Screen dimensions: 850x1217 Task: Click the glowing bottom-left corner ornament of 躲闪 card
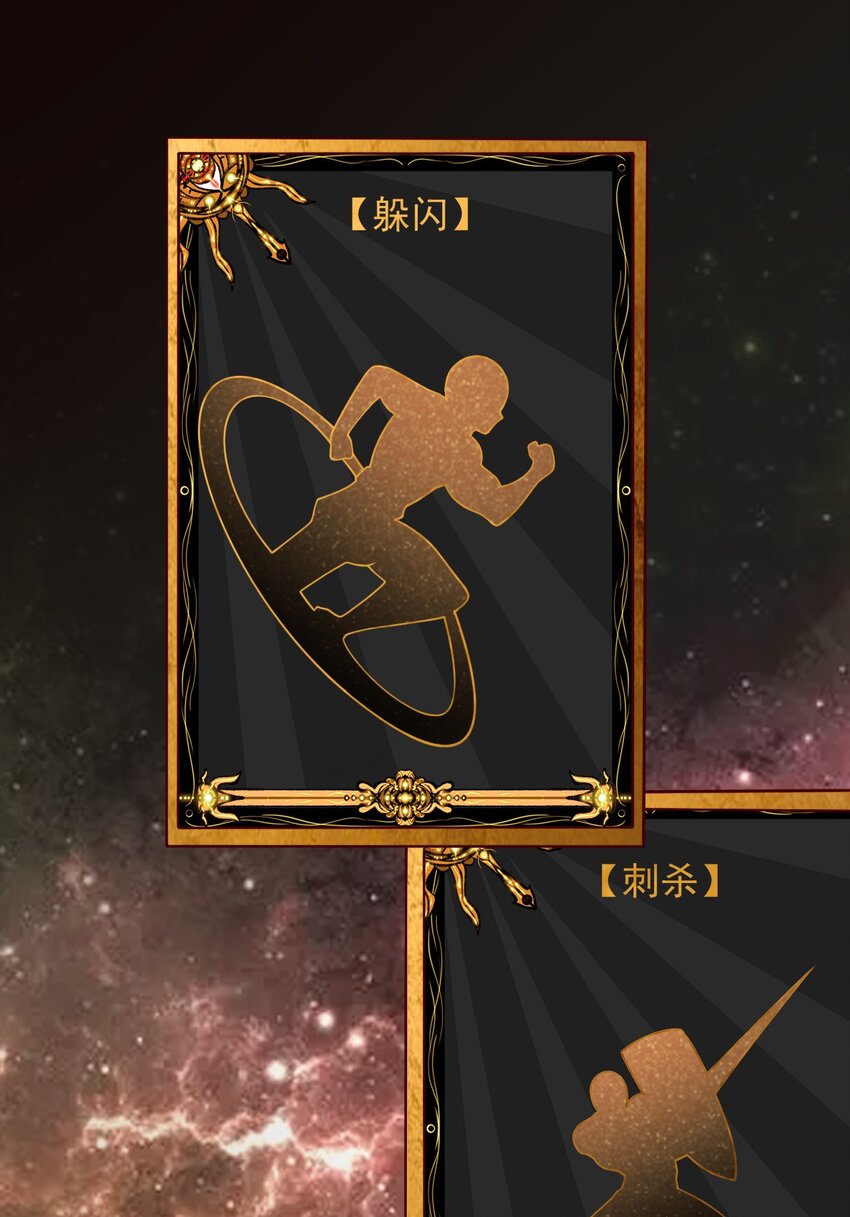(x=208, y=797)
